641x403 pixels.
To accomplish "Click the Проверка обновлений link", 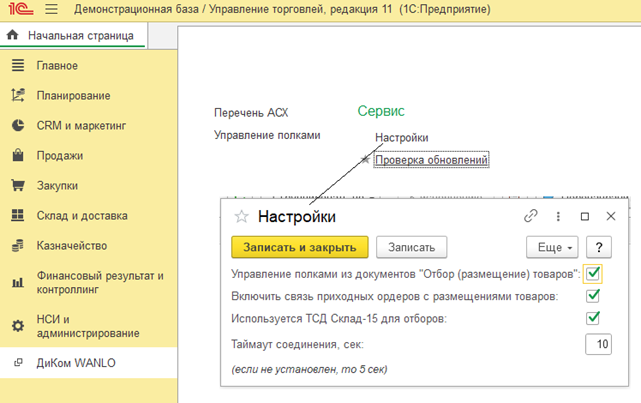I will (431, 160).
